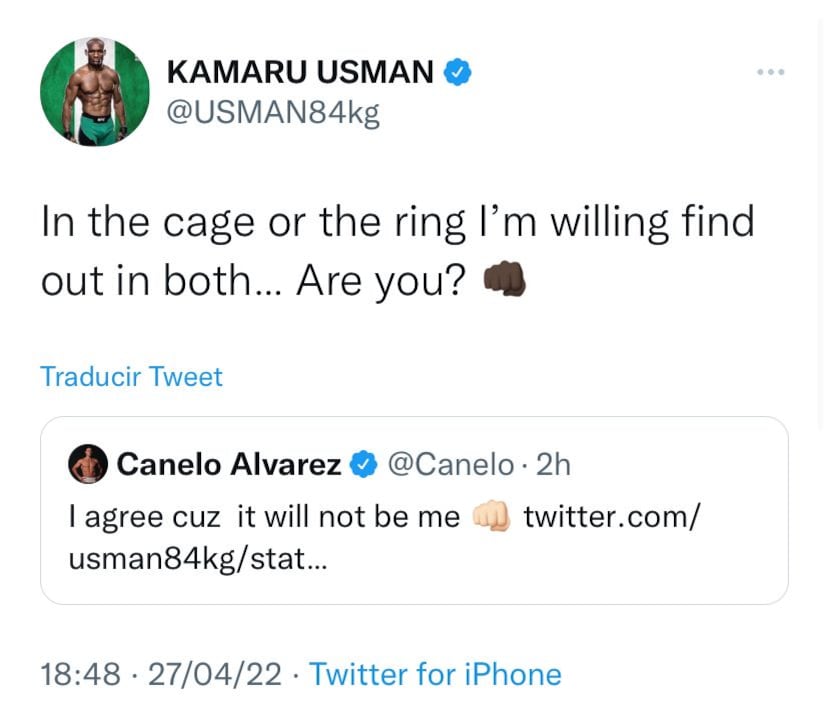
Task: Open the Twitter for iPhone source link
Action: (x=435, y=674)
